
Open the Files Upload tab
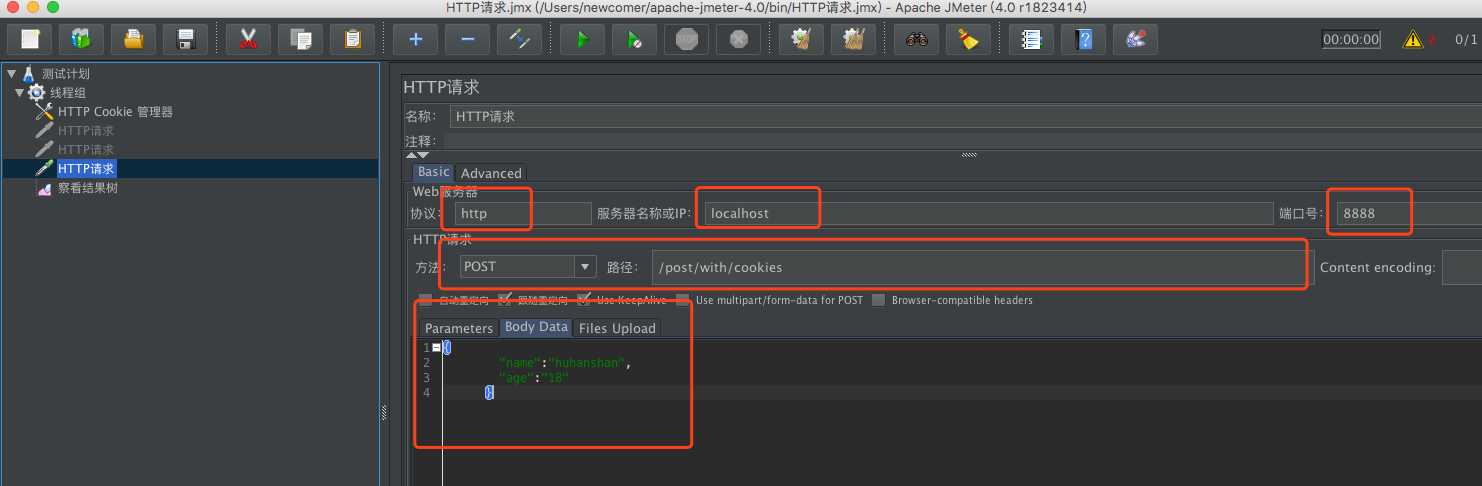617,328
